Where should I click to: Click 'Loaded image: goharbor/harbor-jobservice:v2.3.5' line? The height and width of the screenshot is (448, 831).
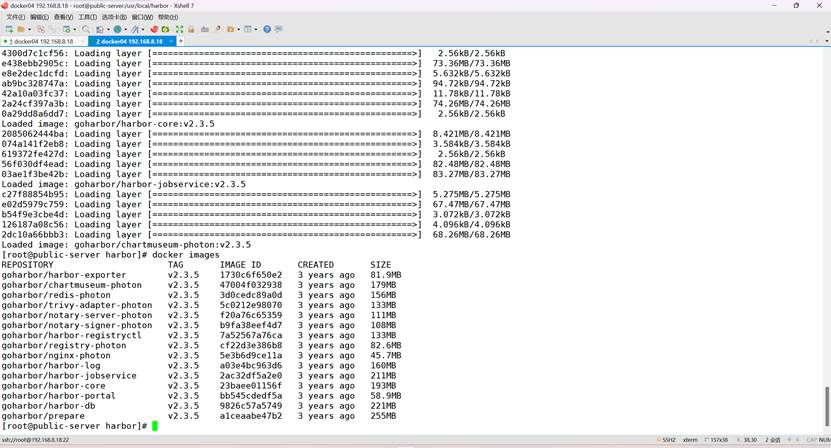[x=123, y=184]
